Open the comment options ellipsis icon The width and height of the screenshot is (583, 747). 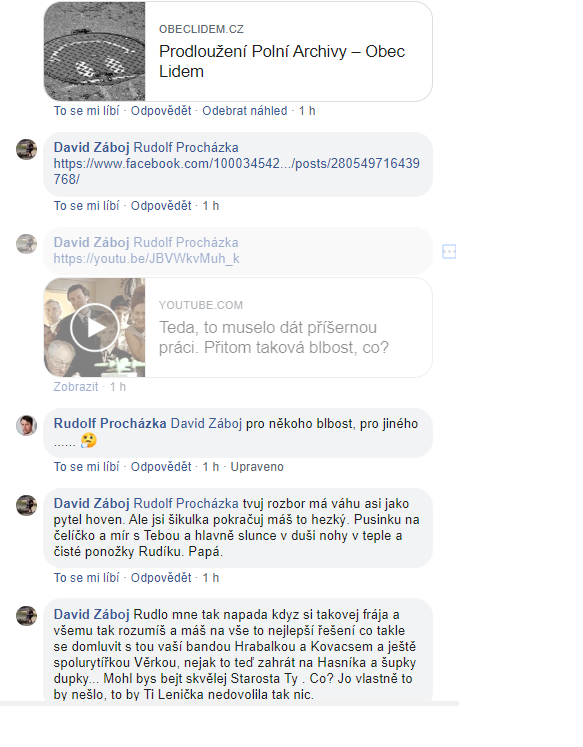coord(449,251)
